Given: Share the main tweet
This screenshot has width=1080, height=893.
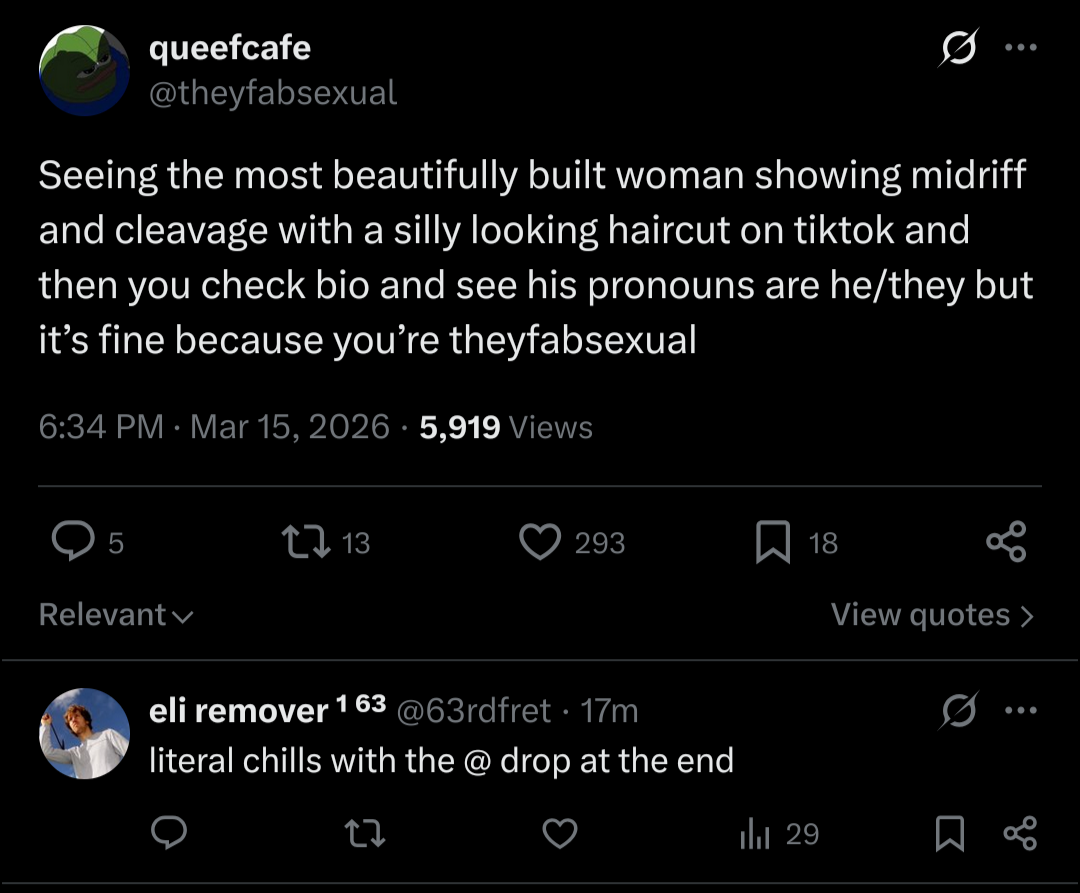Looking at the screenshot, I should pyautogui.click(x=1006, y=543).
